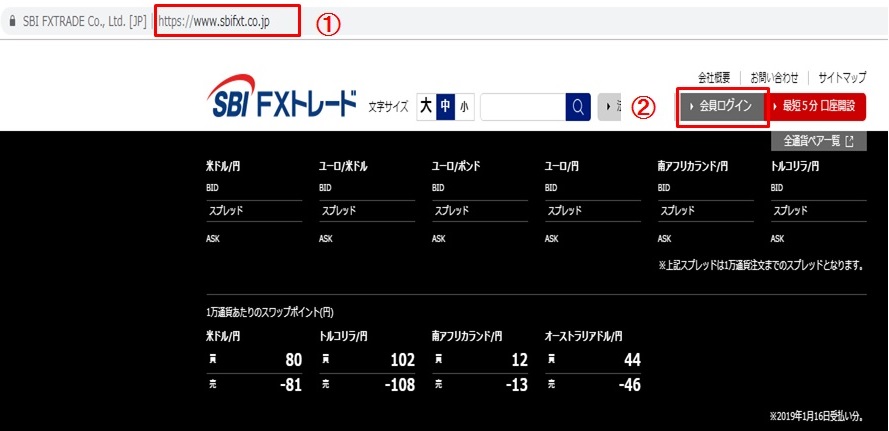The height and width of the screenshot is (431, 889).
Task: Click the padlock security icon in address bar
Action: [x=12, y=22]
